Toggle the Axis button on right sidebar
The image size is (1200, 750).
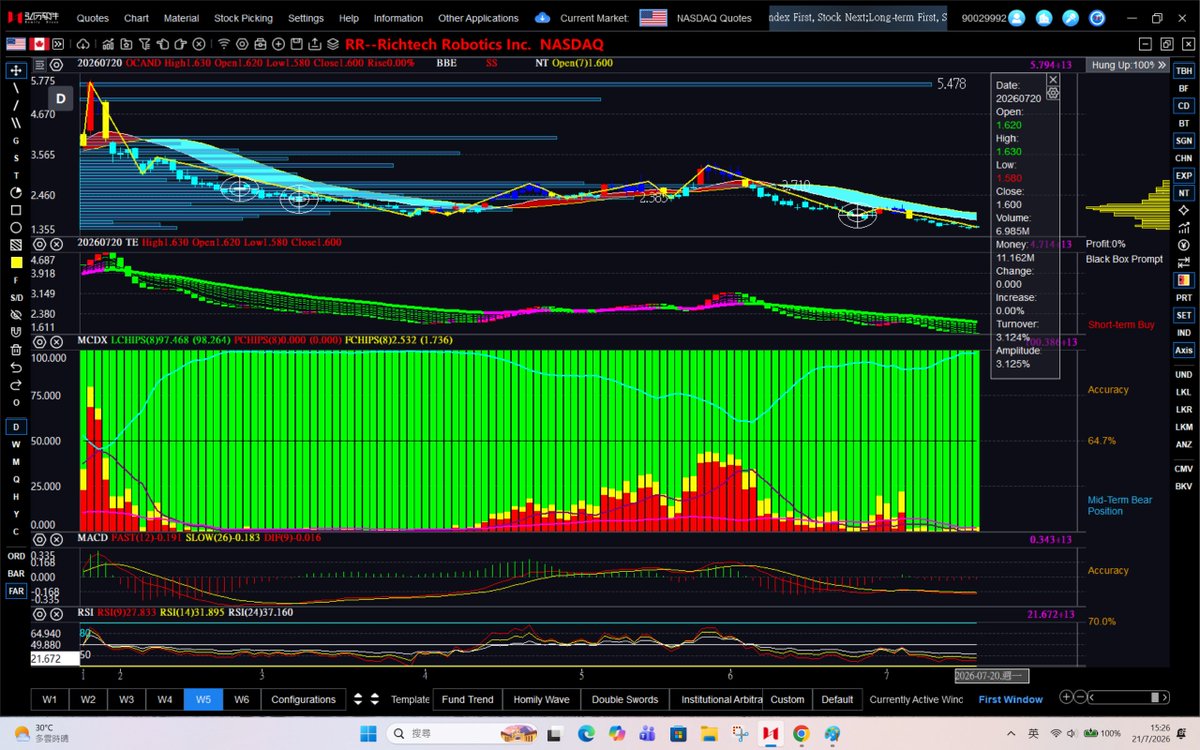pos(1183,350)
